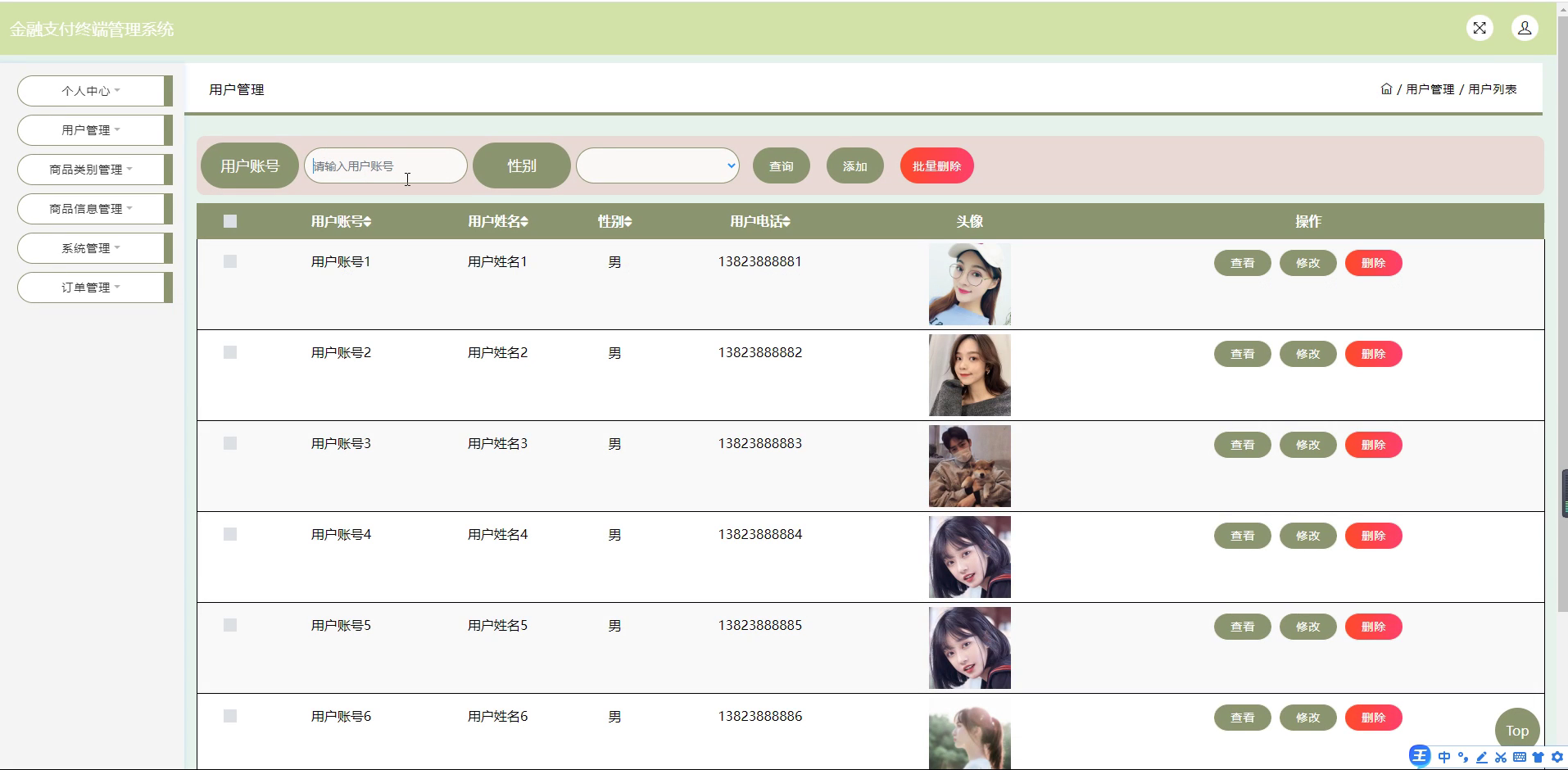Image resolution: width=1568 pixels, height=770 pixels.
Task: Click 修改 for 用户账号3
Action: (x=1308, y=445)
